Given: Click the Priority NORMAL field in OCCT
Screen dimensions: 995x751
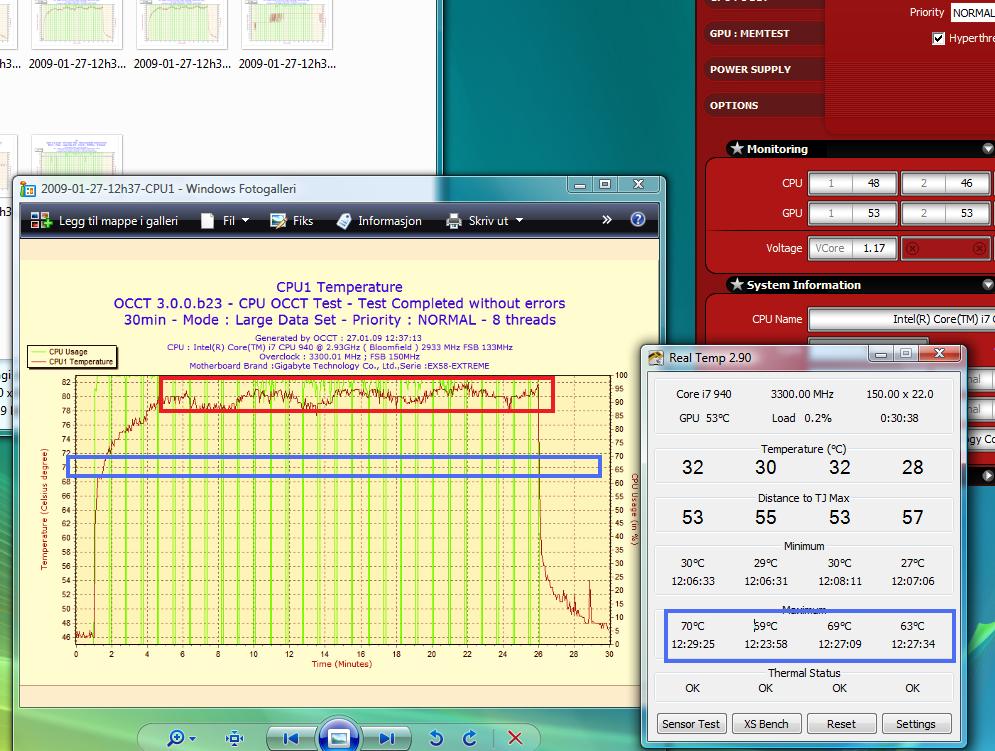Looking at the screenshot, I should pos(973,13).
